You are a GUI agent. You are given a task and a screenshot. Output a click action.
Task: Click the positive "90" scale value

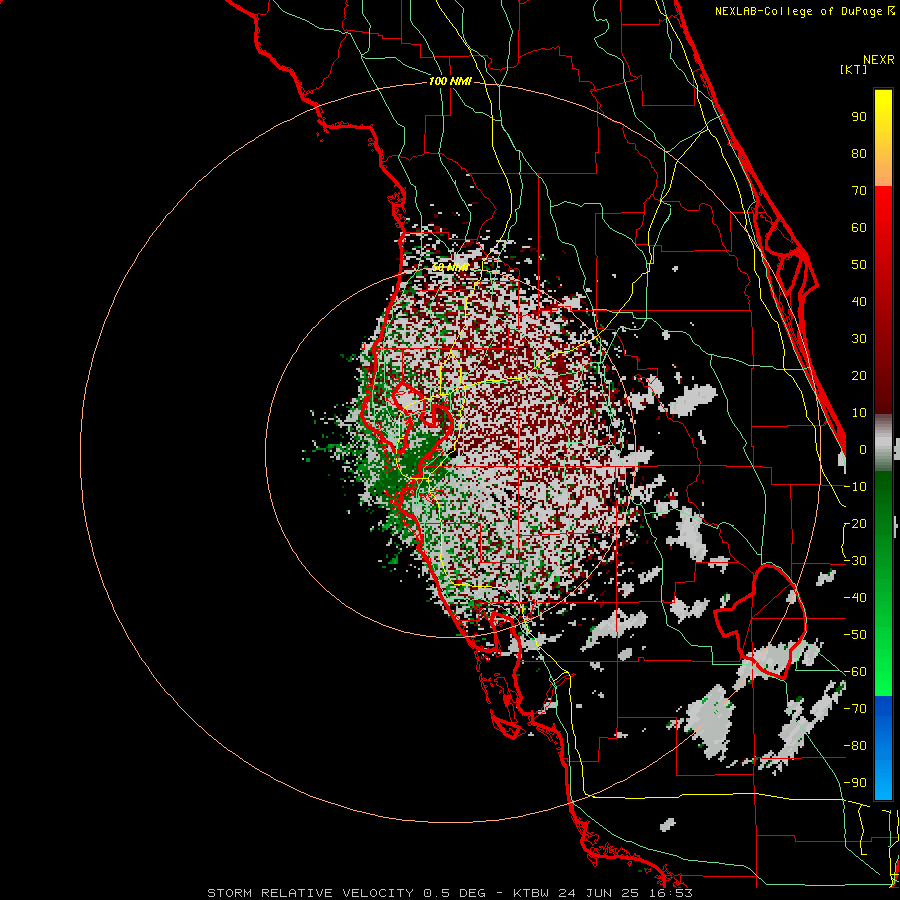coord(859,117)
